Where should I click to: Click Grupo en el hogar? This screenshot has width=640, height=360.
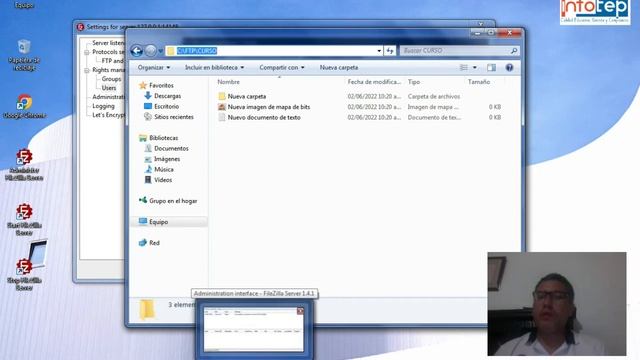pyautogui.click(x=173, y=201)
